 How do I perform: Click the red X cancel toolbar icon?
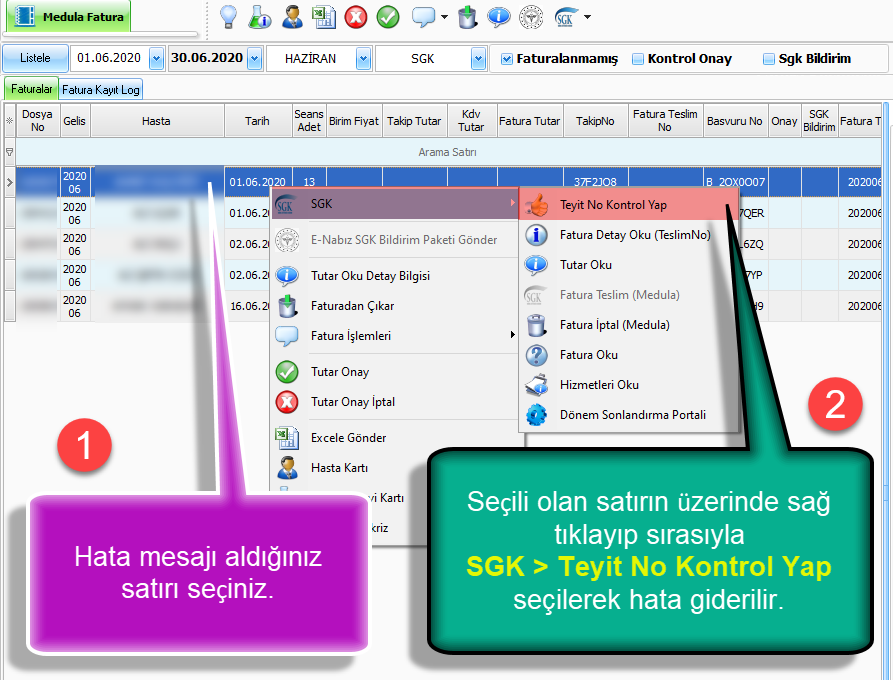[x=356, y=17]
